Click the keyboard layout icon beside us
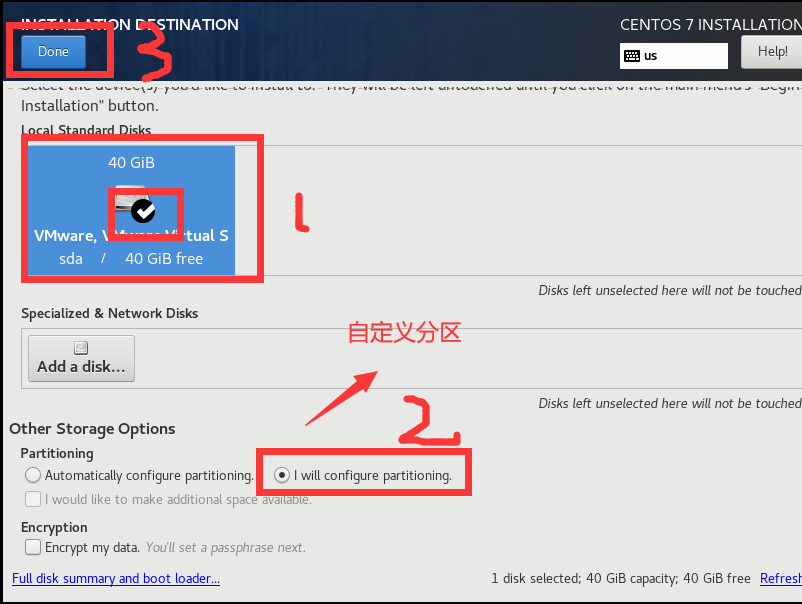The image size is (802, 604). [632, 56]
